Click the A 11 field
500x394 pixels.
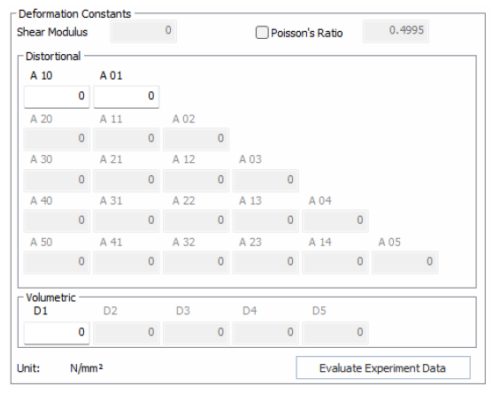tap(126, 139)
